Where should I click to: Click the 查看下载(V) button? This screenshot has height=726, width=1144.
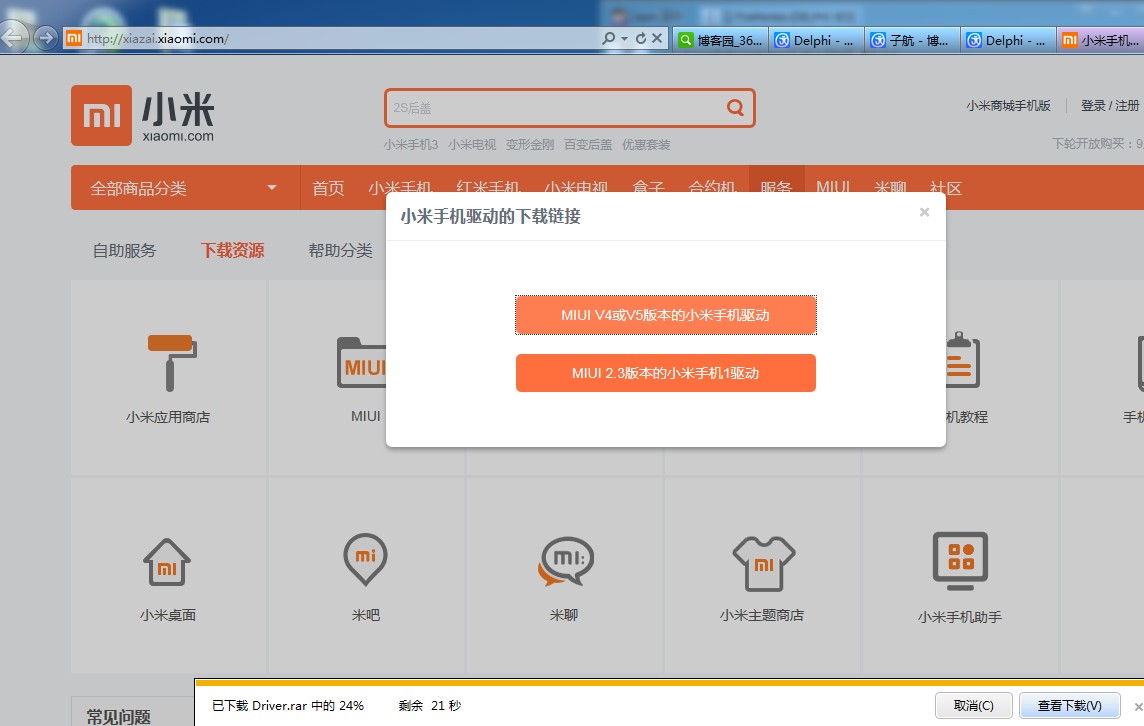[x=1070, y=706]
